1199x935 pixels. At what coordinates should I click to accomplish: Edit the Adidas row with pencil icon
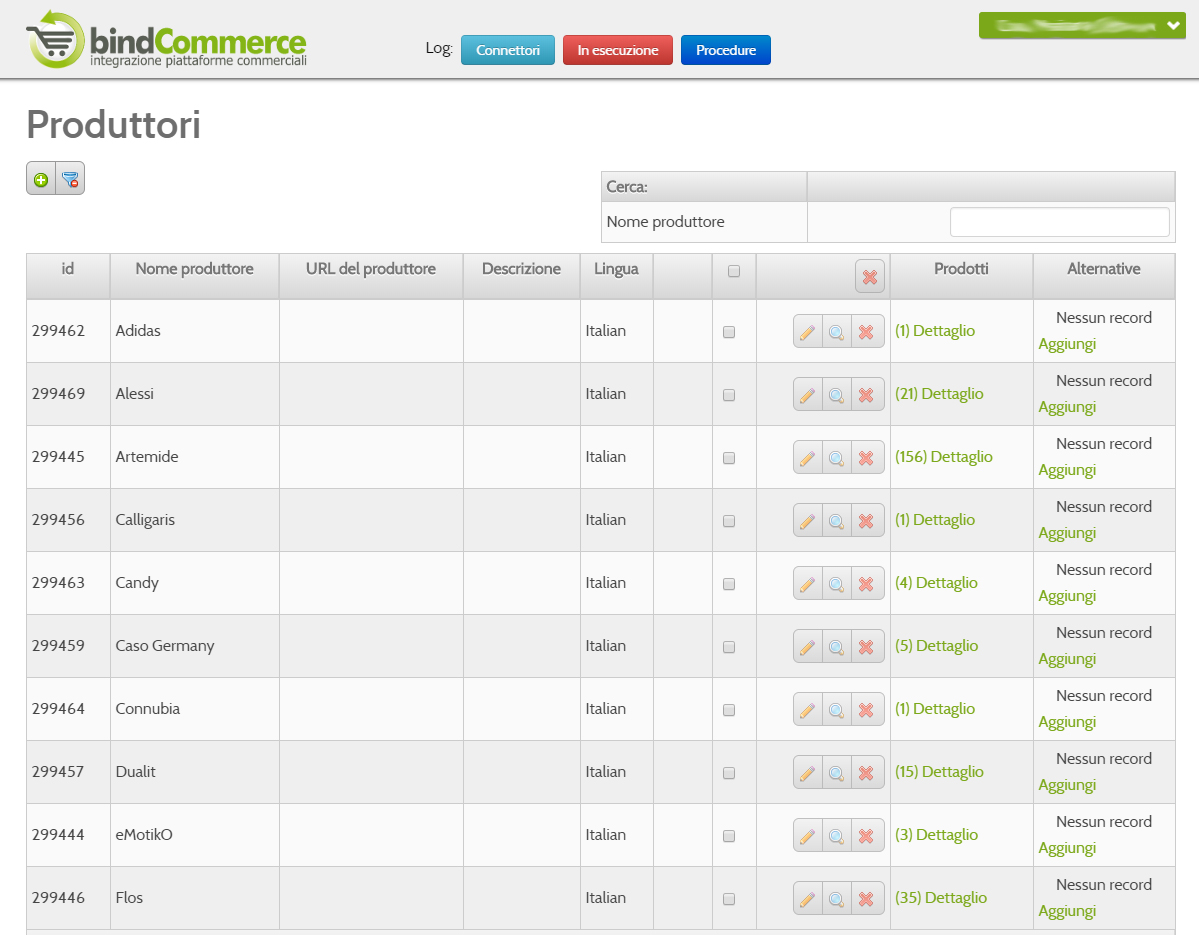click(807, 332)
